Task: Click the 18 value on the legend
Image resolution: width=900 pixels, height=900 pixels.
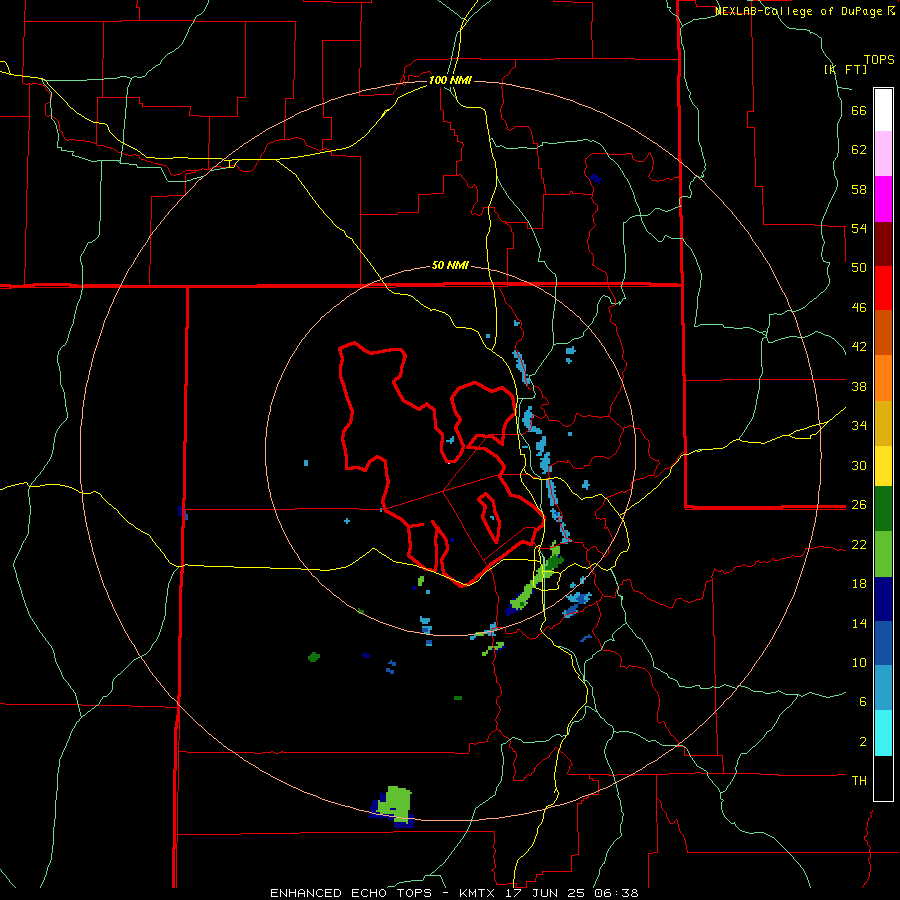Action: click(859, 584)
